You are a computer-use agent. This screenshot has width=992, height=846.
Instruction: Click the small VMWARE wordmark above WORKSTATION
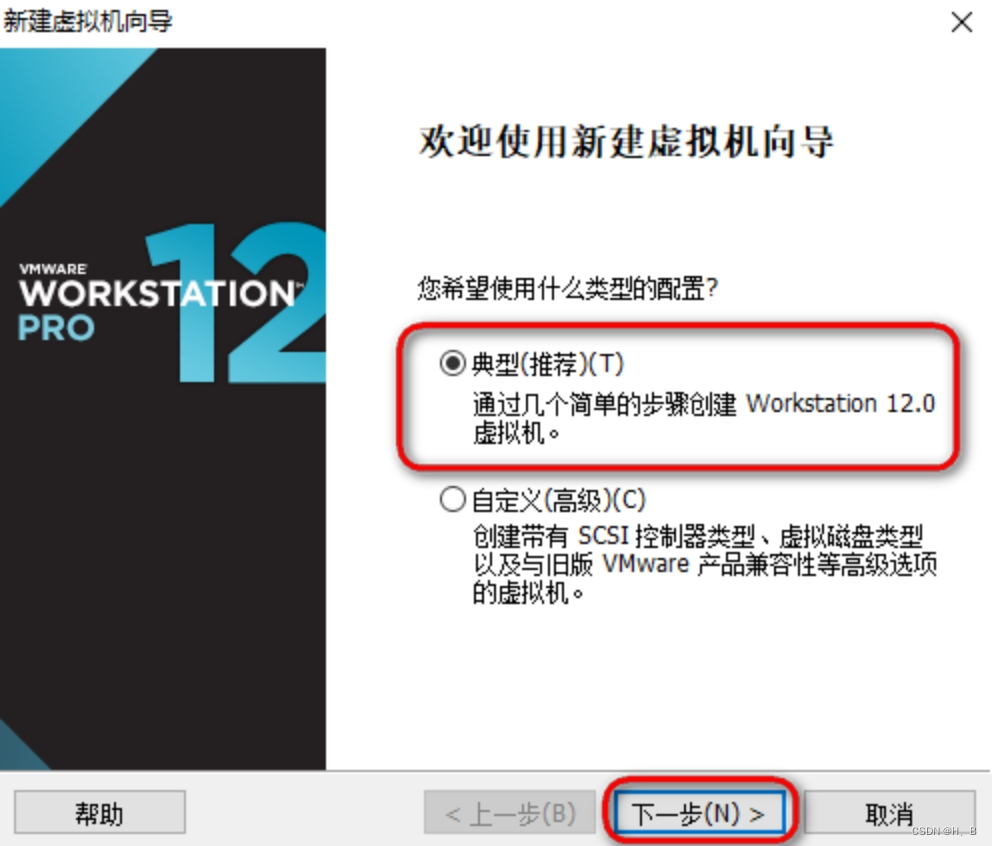point(53,269)
